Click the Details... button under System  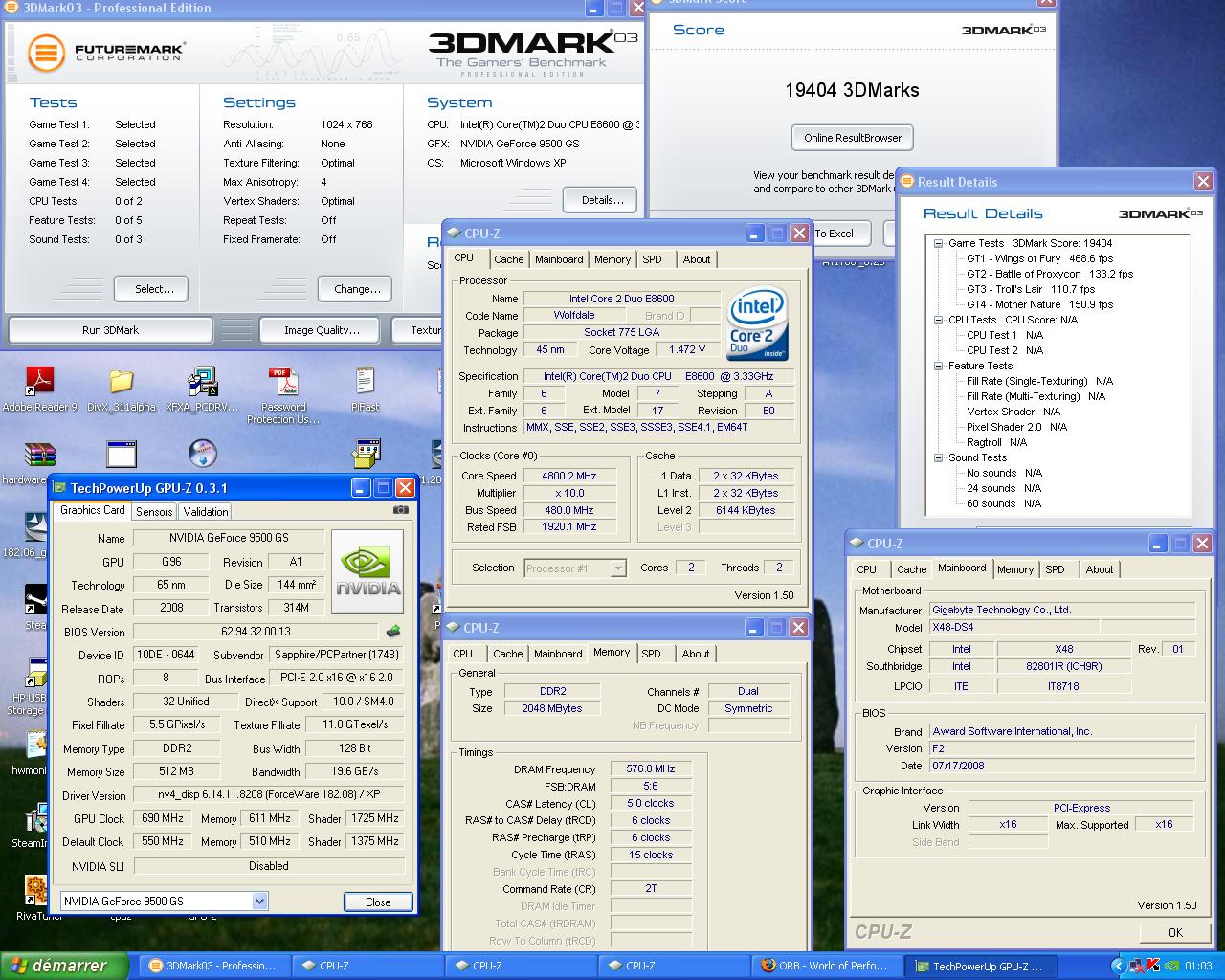(602, 200)
